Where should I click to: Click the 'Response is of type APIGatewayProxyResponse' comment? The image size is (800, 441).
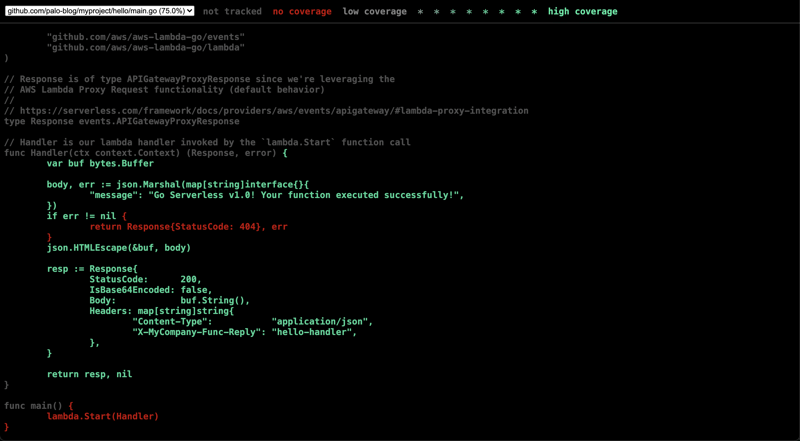(x=199, y=79)
